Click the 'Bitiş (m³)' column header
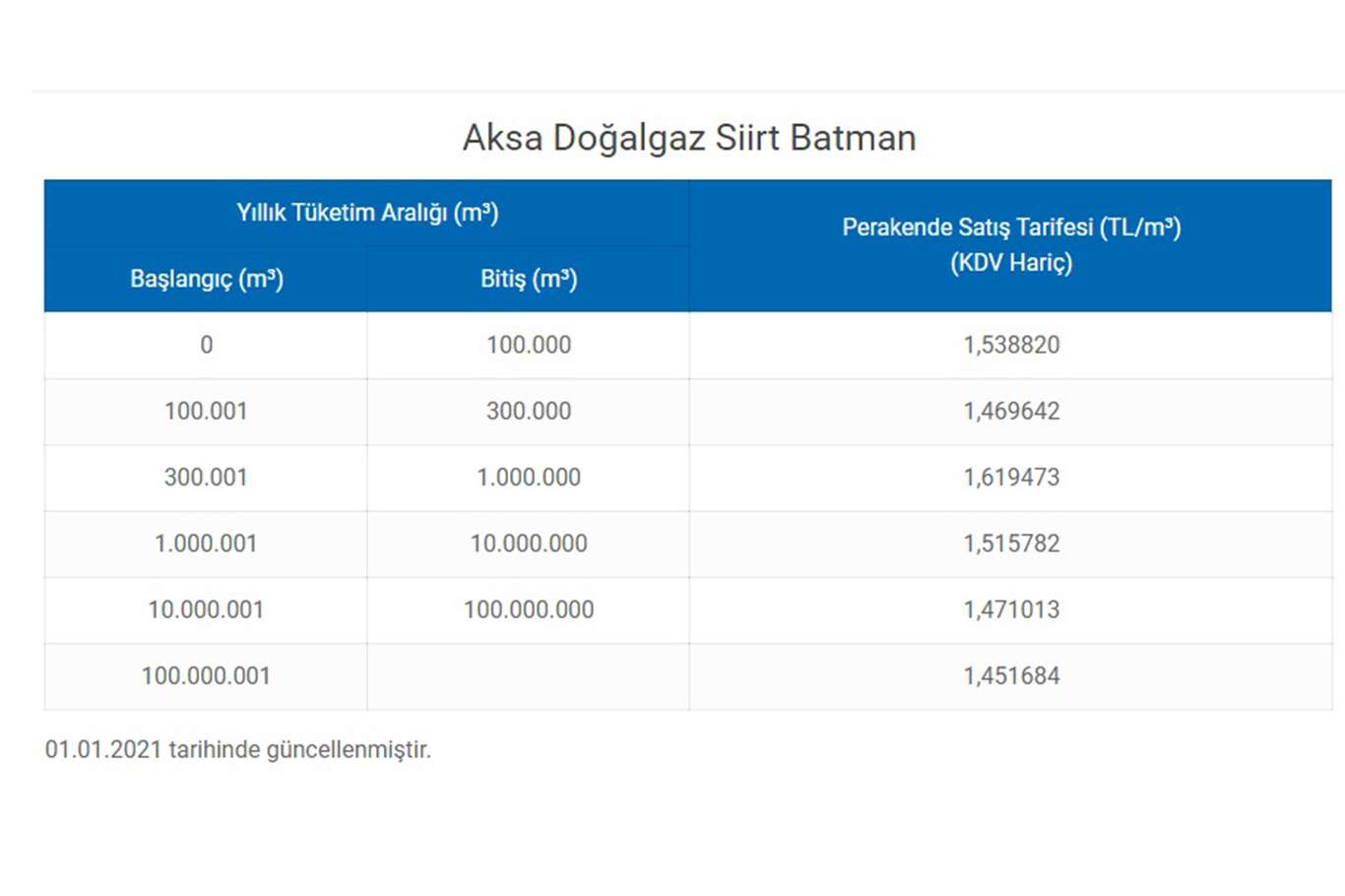This screenshot has height=896, width=1345. click(x=529, y=279)
